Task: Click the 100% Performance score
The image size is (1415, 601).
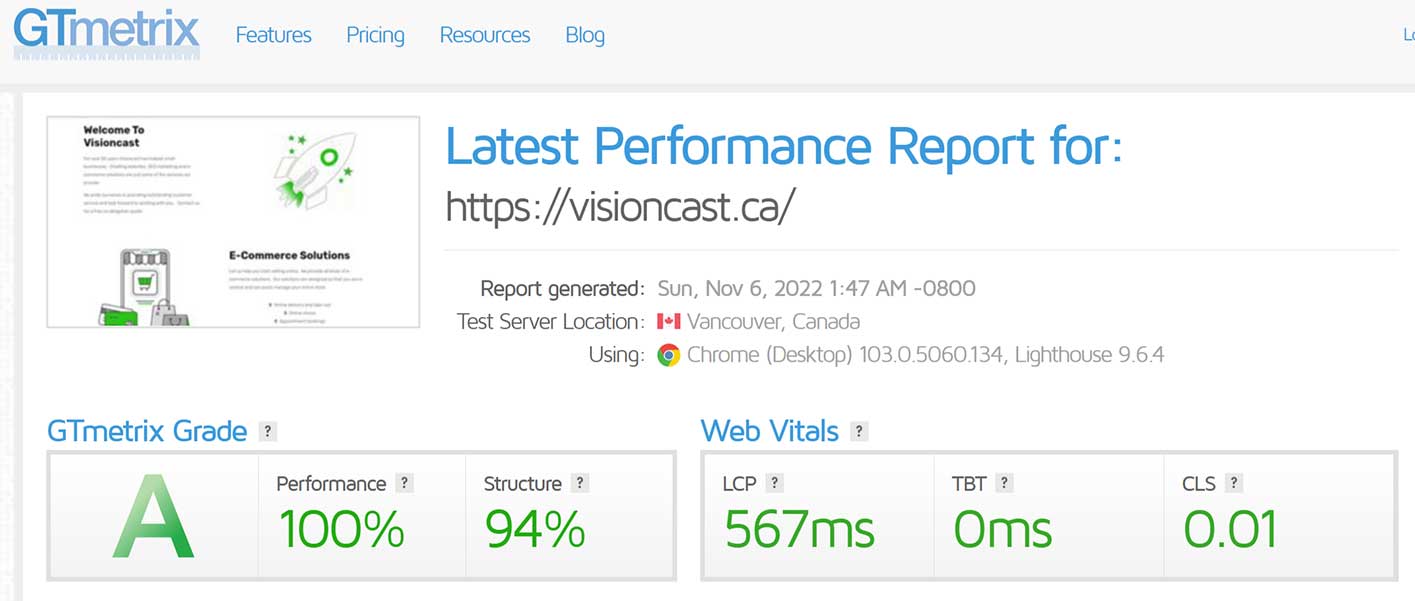Action: 341,529
